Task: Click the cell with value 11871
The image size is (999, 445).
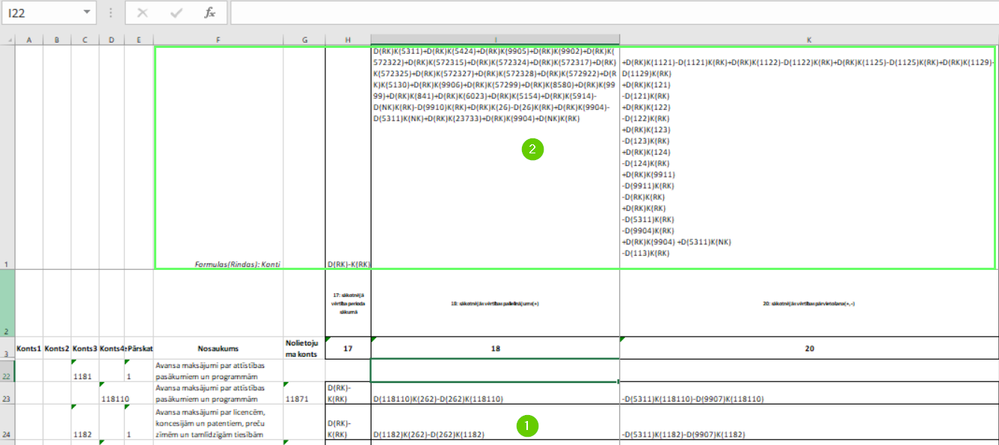Action: tap(305, 393)
